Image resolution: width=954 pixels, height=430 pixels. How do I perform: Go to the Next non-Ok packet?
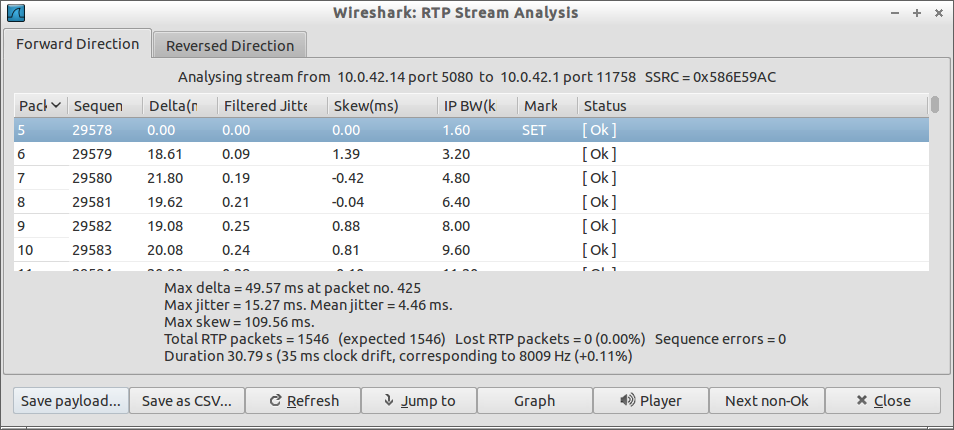coord(767,401)
